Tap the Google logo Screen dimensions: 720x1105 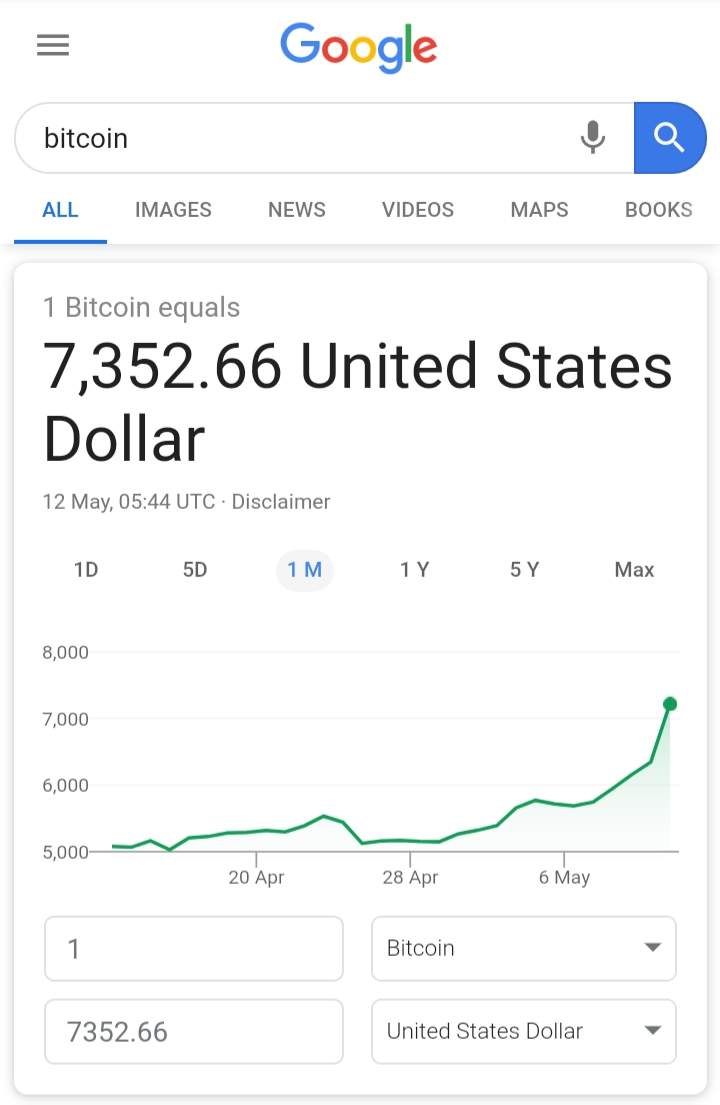(x=359, y=47)
